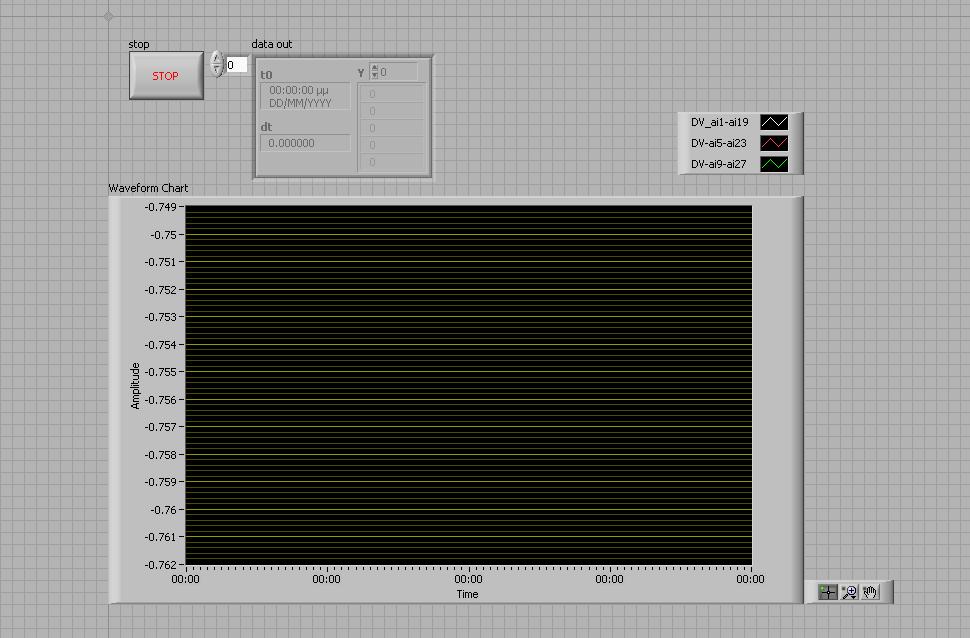970x638 pixels.
Task: Click the rightmost 00:00 time axis label
Action: 750,579
